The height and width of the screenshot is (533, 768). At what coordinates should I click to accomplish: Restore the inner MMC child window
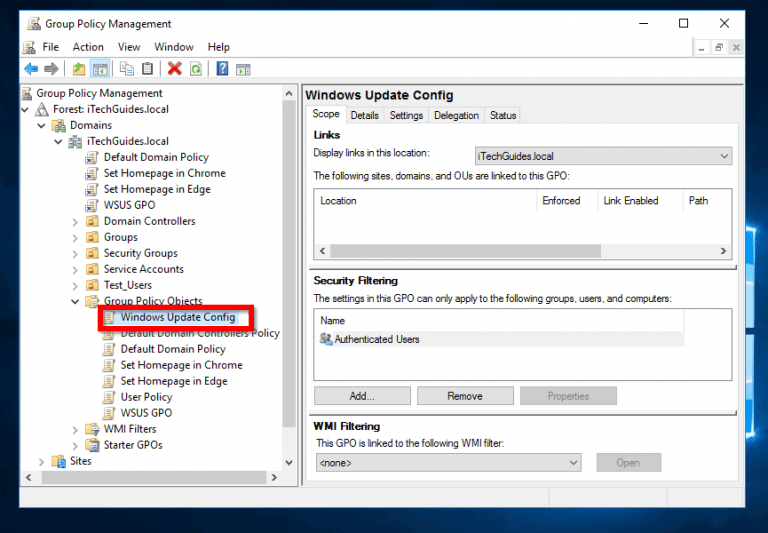click(x=719, y=48)
